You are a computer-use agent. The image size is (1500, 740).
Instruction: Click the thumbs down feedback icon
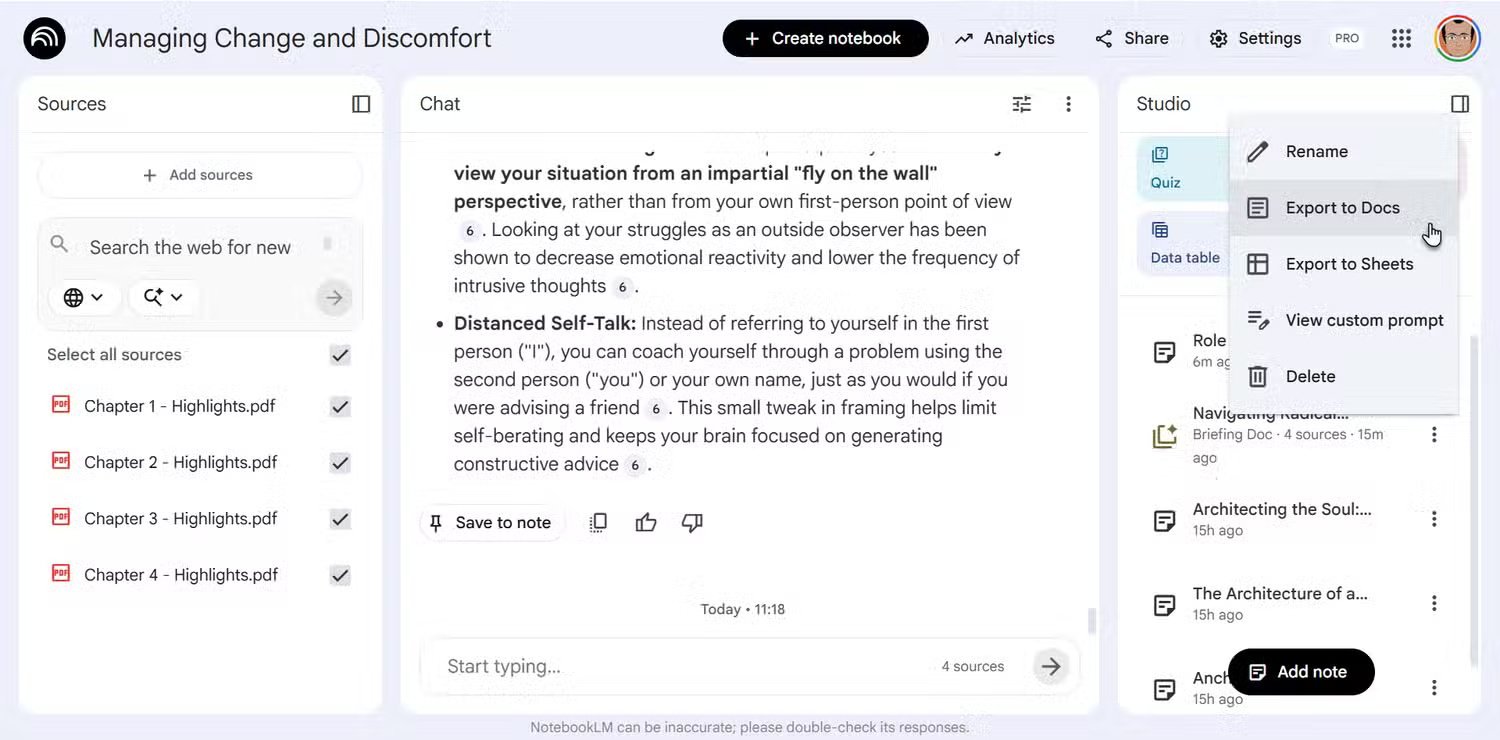pyautogui.click(x=692, y=522)
